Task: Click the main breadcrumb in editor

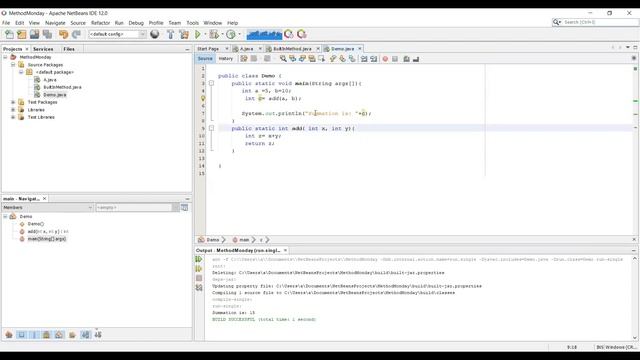Action: click(244, 240)
